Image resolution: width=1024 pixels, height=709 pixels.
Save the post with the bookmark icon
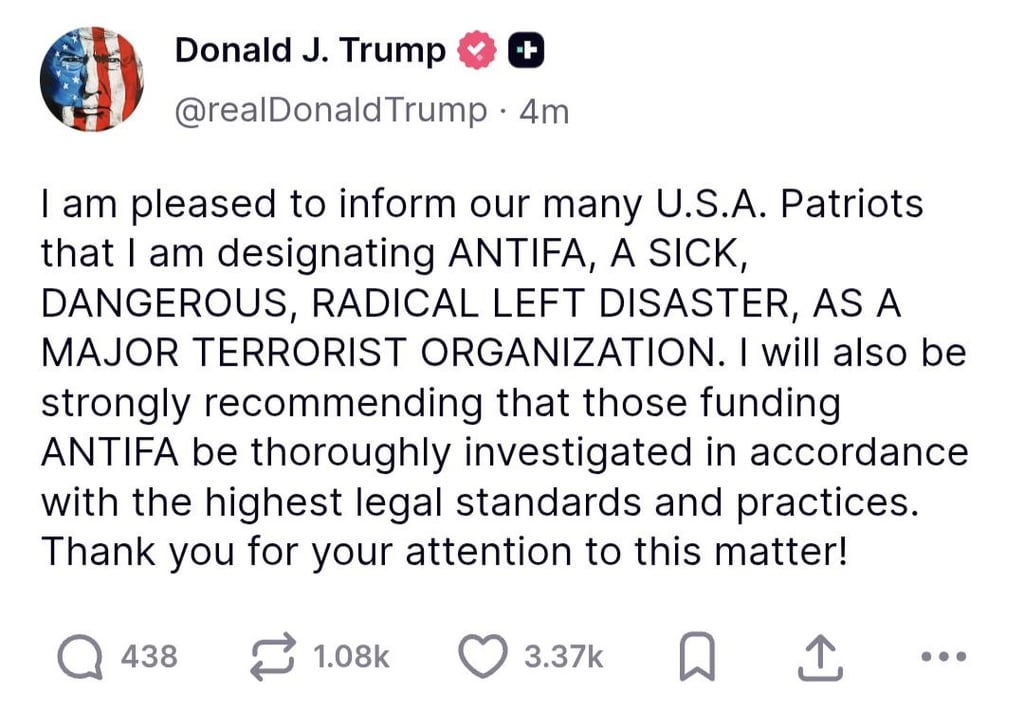697,657
